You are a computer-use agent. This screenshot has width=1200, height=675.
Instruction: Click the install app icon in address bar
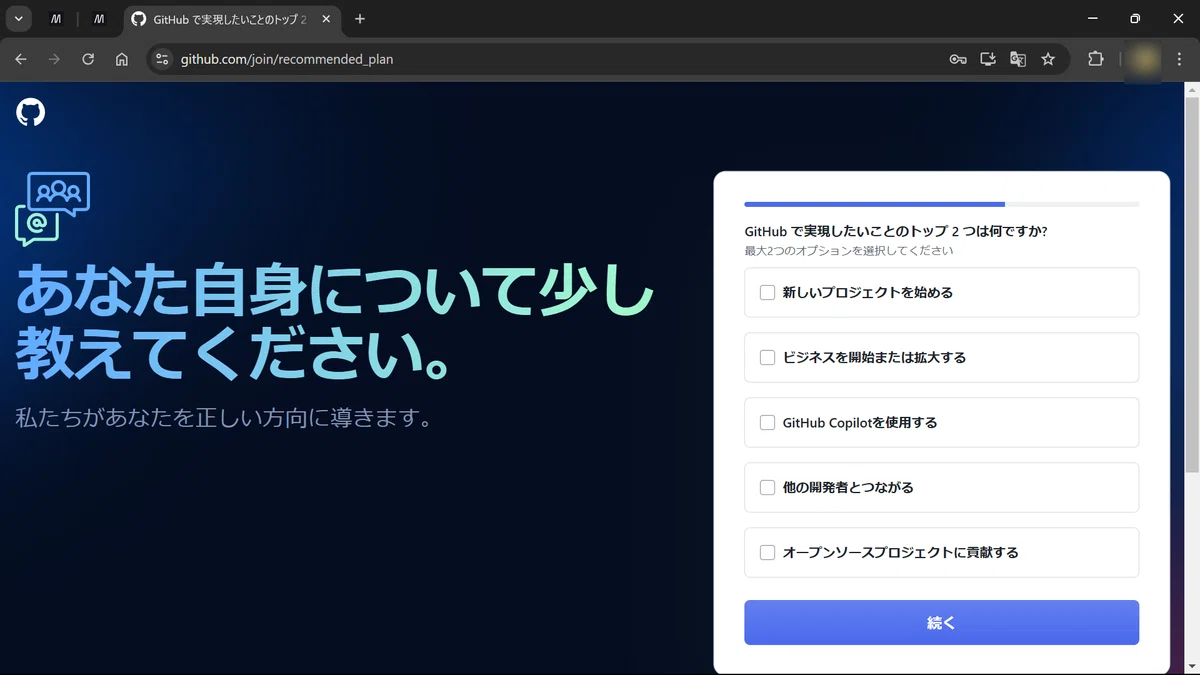tap(988, 59)
